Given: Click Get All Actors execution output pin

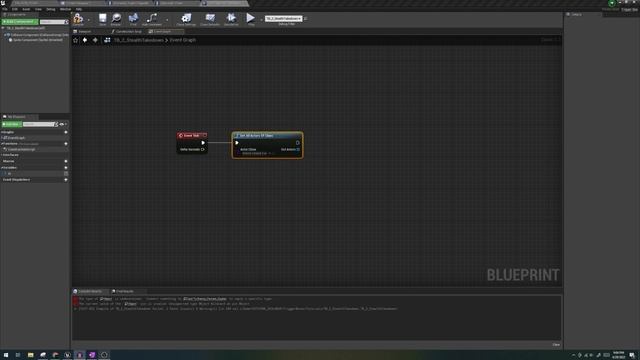Looking at the screenshot, I should pos(298,143).
